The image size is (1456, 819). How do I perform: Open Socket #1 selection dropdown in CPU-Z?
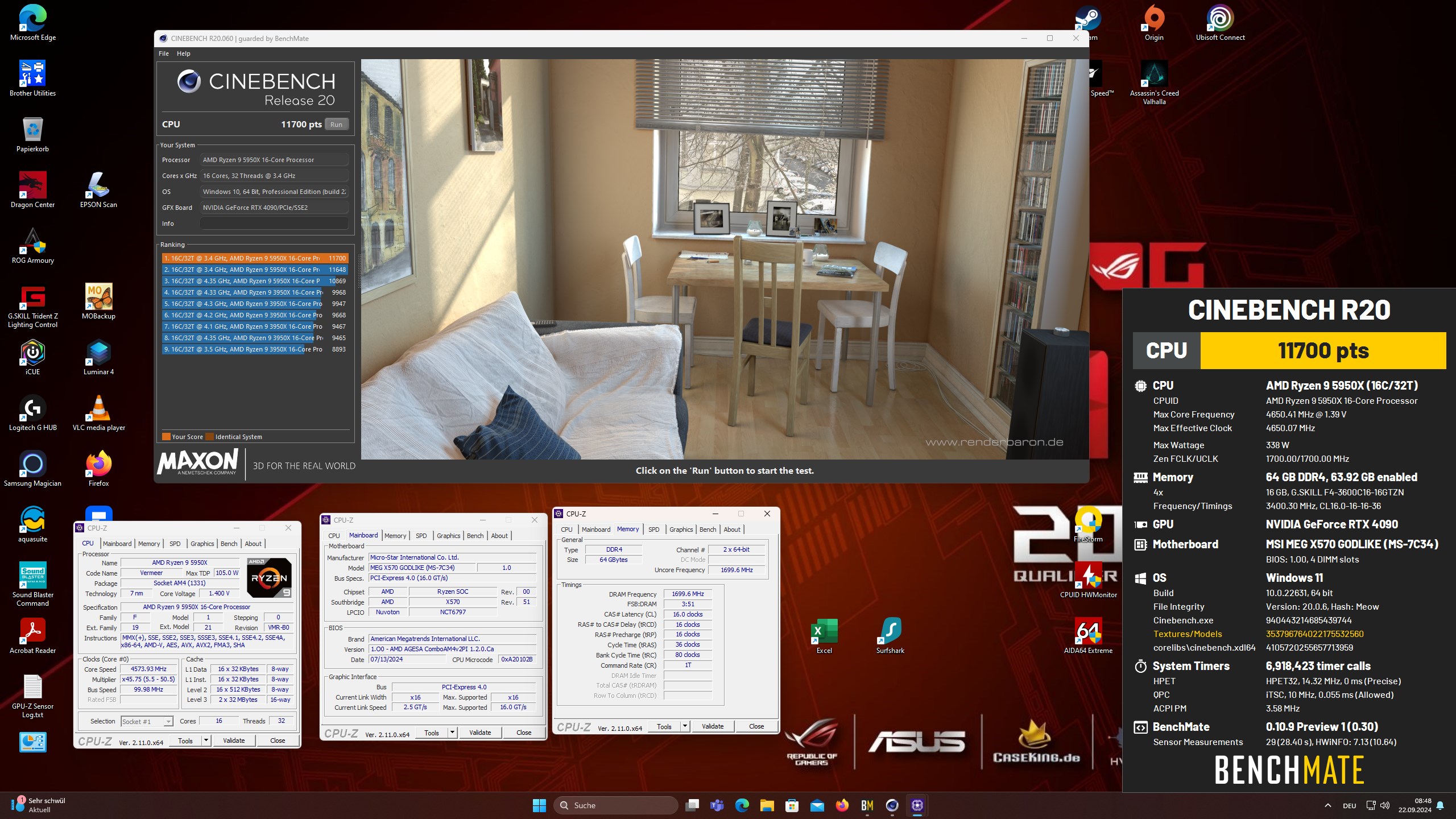click(146, 722)
